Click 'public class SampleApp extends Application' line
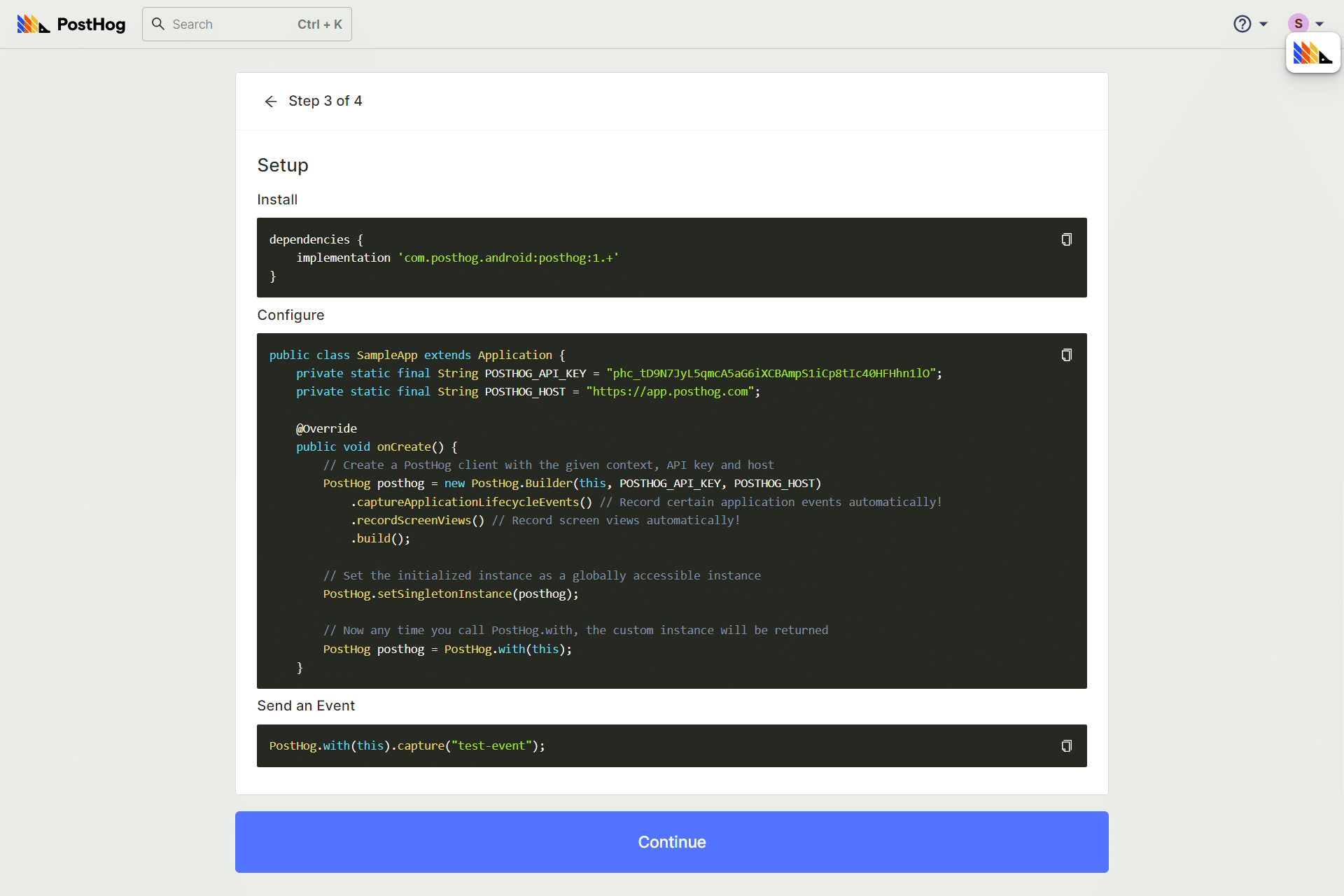 [417, 355]
